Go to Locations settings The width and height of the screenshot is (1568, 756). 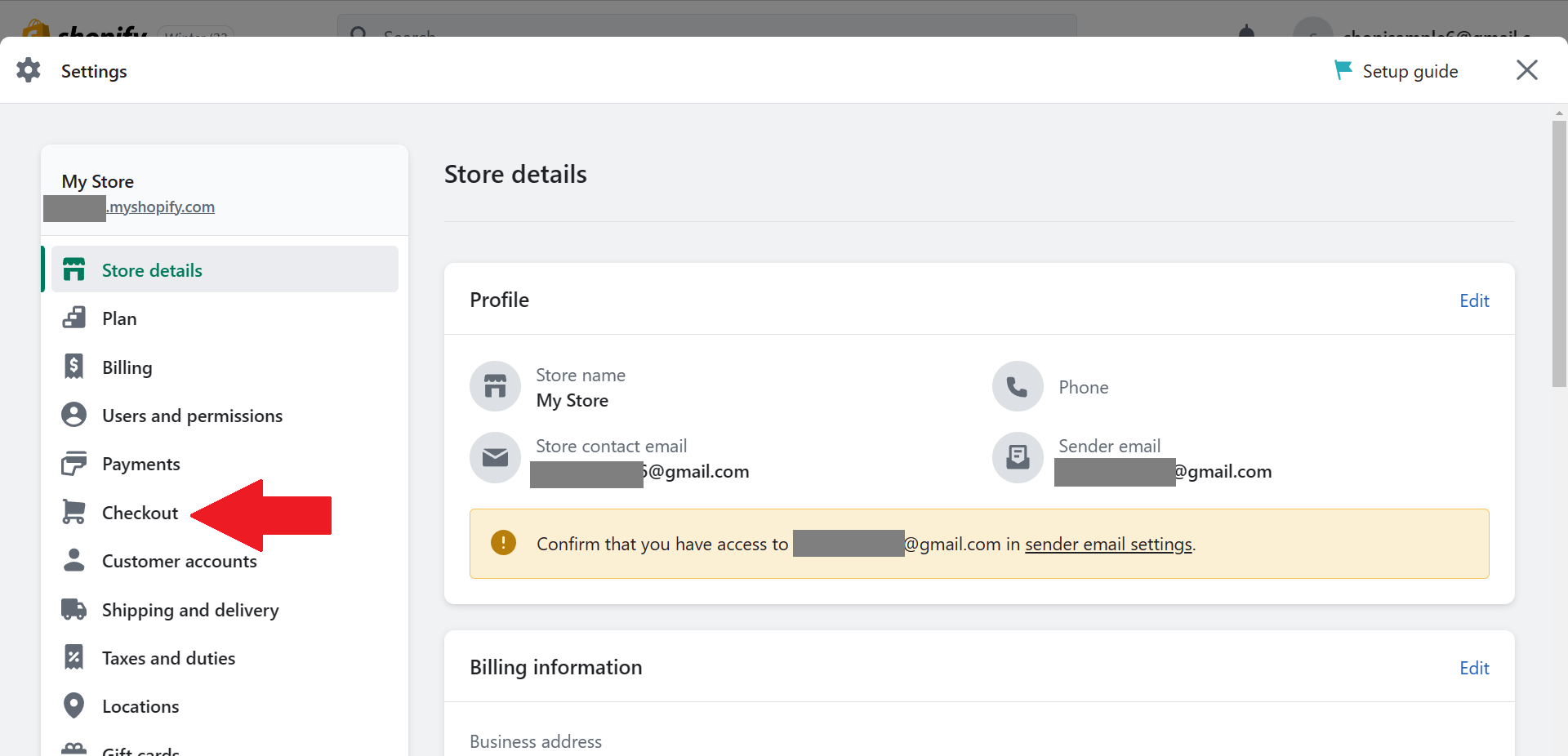[x=225, y=706]
